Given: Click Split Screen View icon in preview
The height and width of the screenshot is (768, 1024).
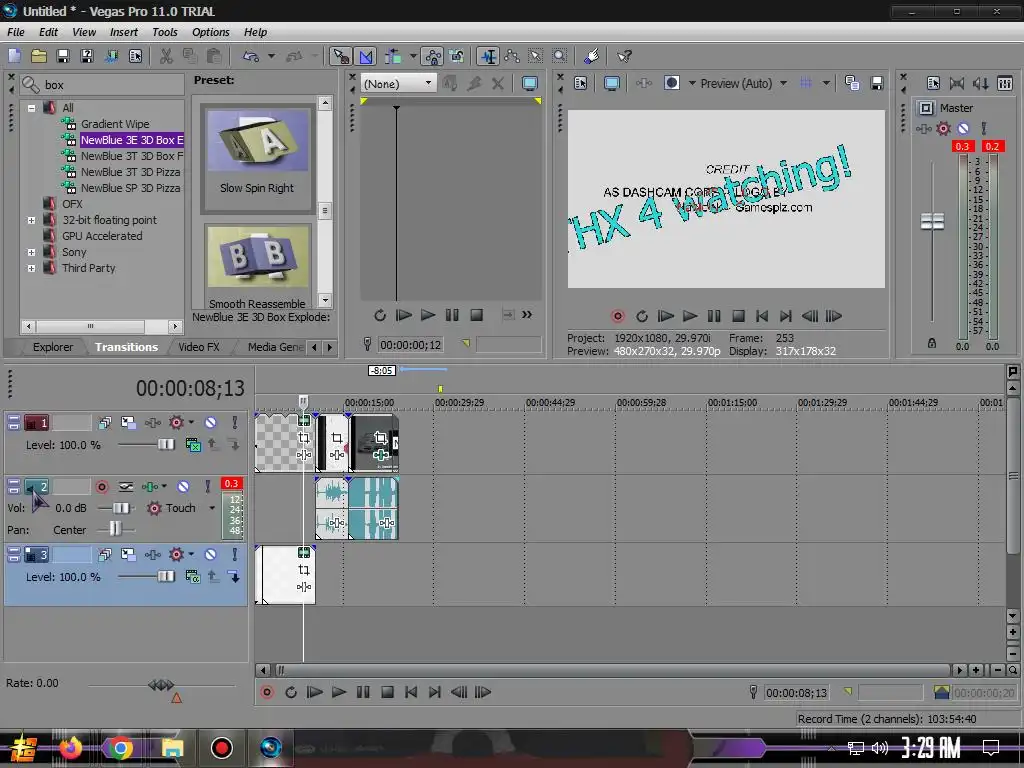Looking at the screenshot, I should (671, 83).
